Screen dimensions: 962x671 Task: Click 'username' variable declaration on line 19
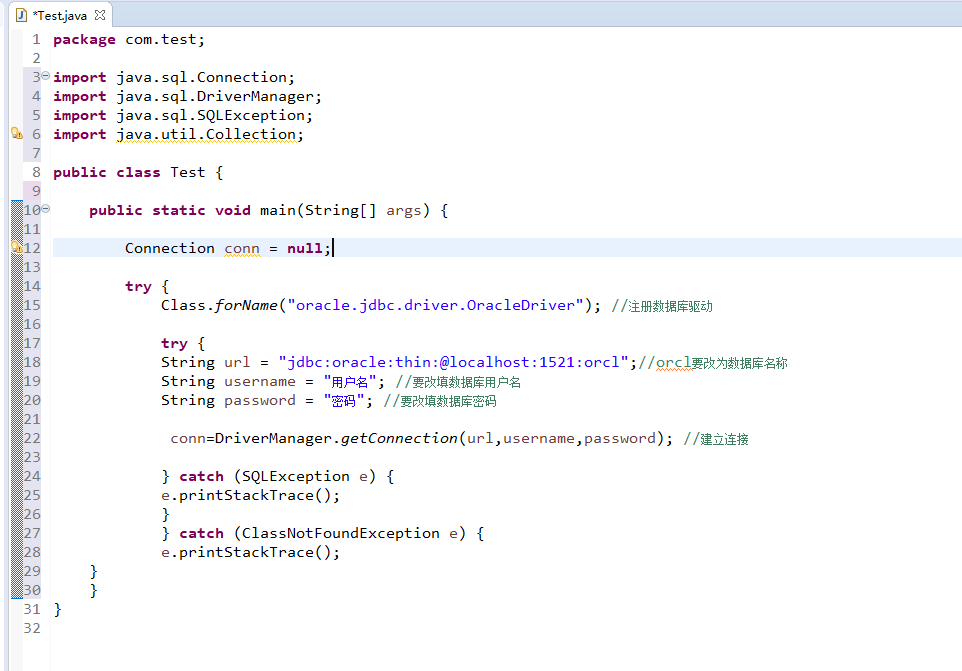pyautogui.click(x=260, y=382)
